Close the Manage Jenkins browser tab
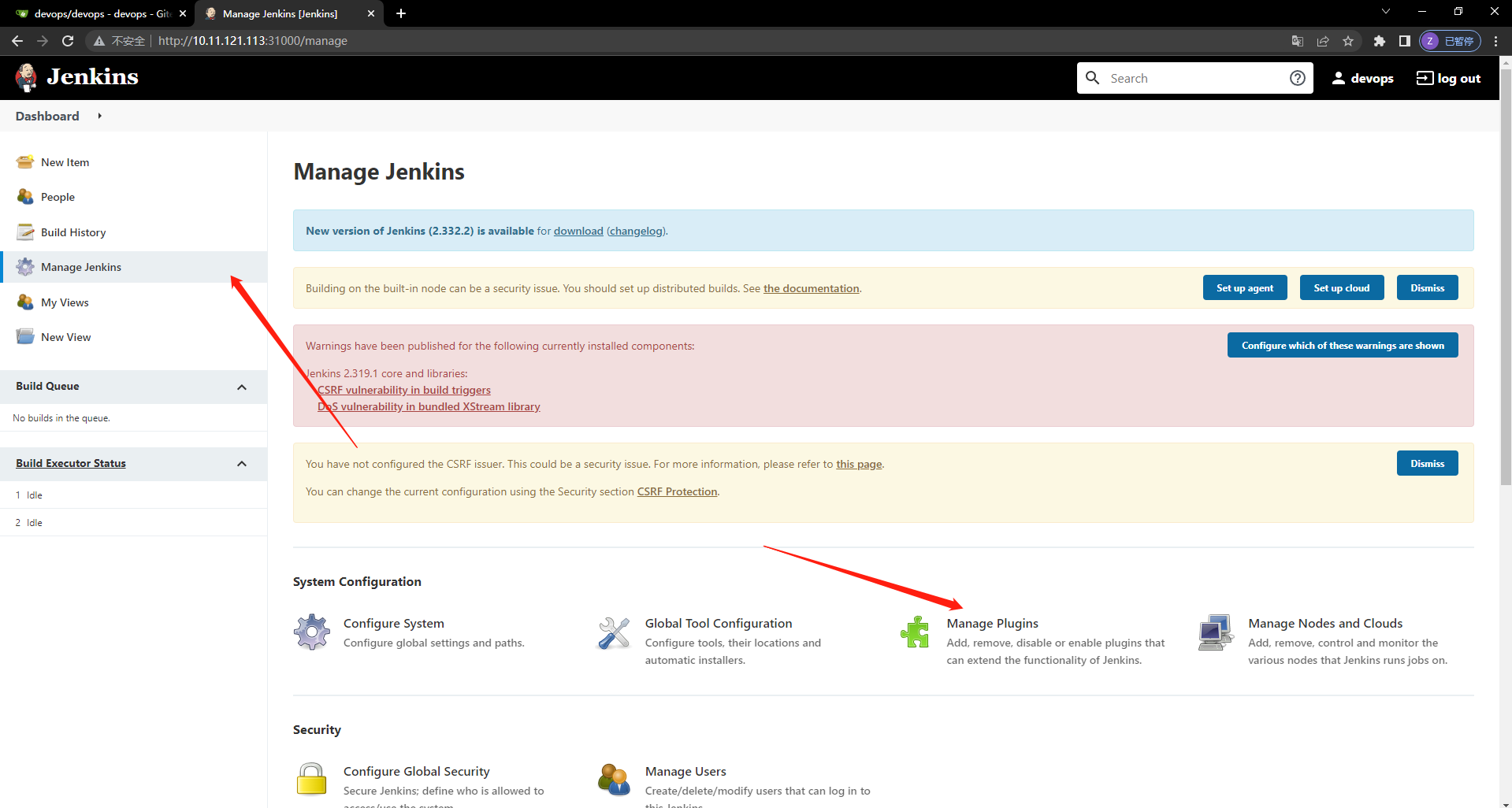 coord(371,13)
